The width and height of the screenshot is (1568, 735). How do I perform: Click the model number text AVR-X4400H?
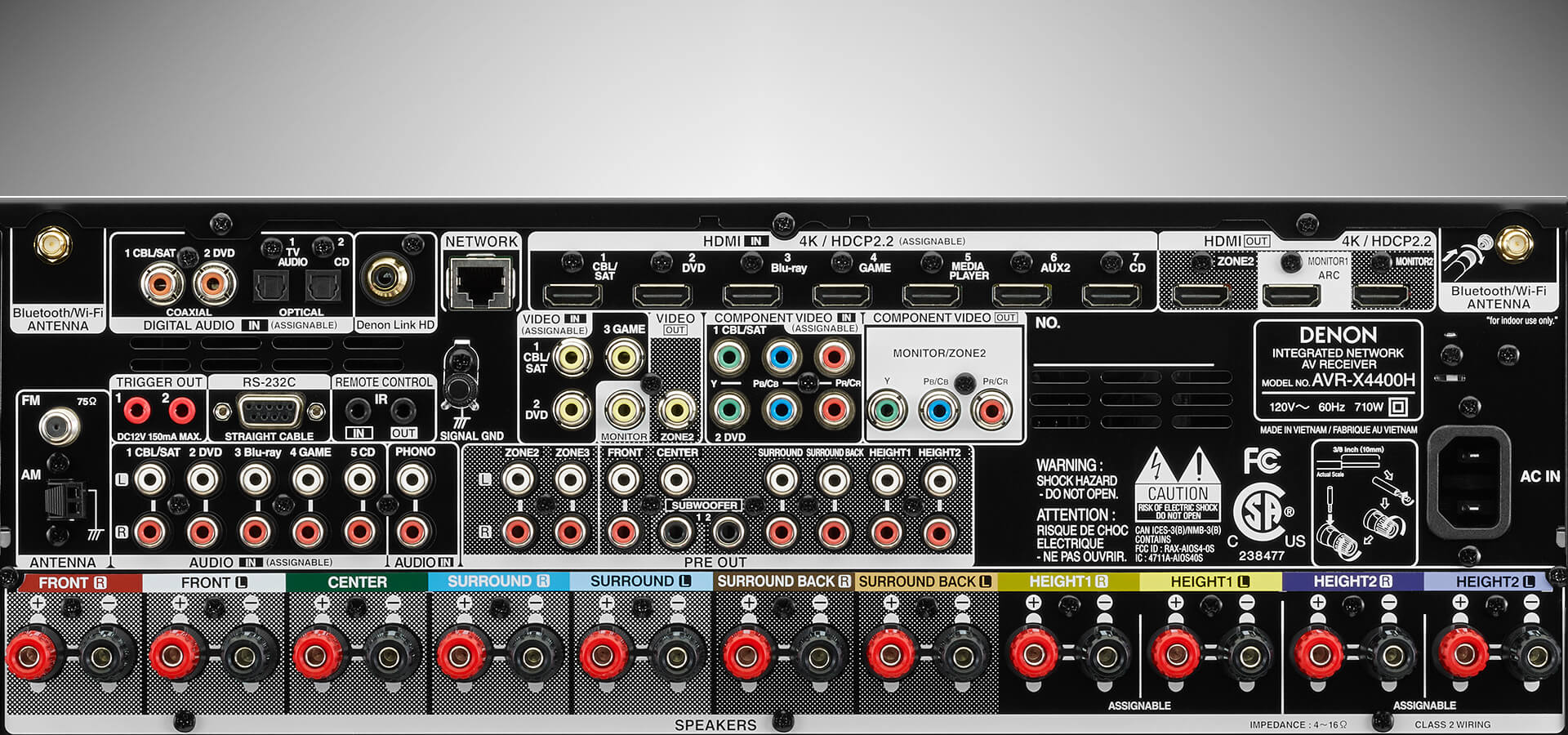tap(1363, 380)
